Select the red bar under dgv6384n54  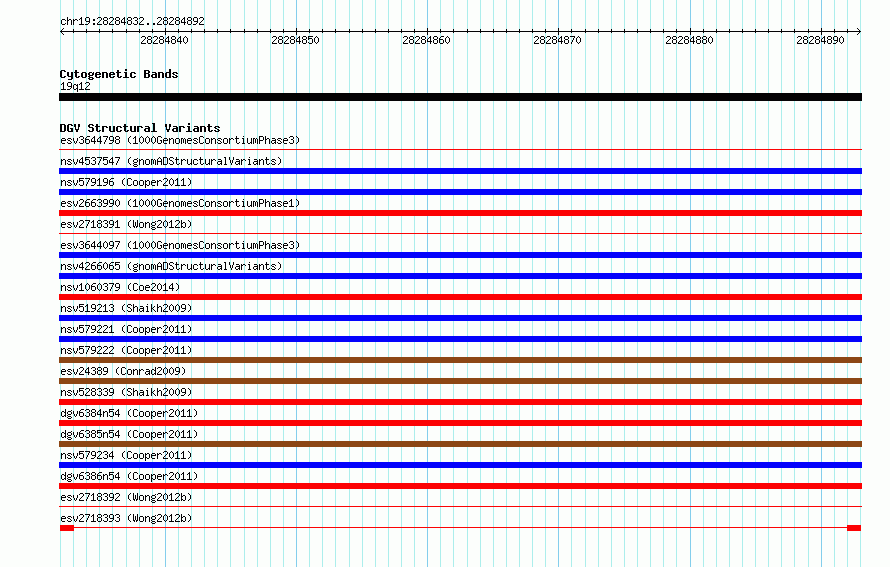(x=460, y=423)
